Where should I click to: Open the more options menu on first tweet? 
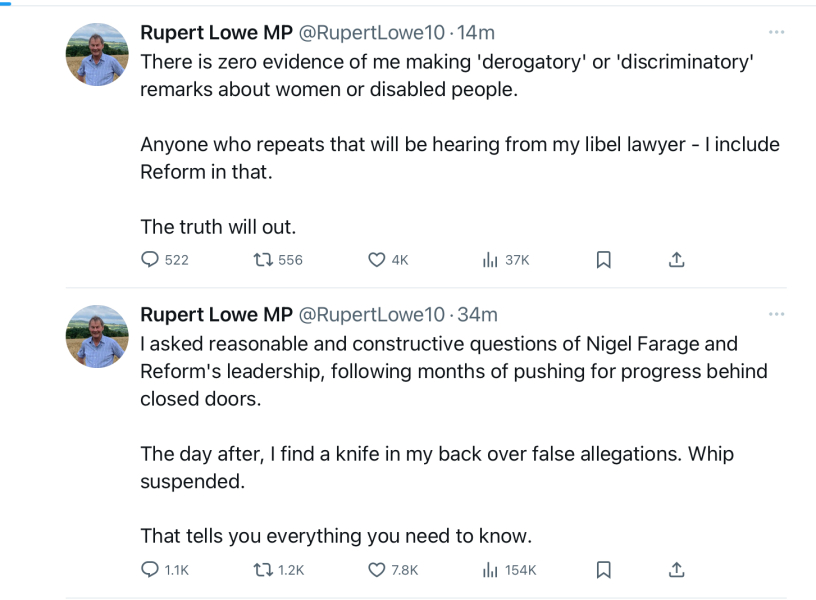click(778, 32)
